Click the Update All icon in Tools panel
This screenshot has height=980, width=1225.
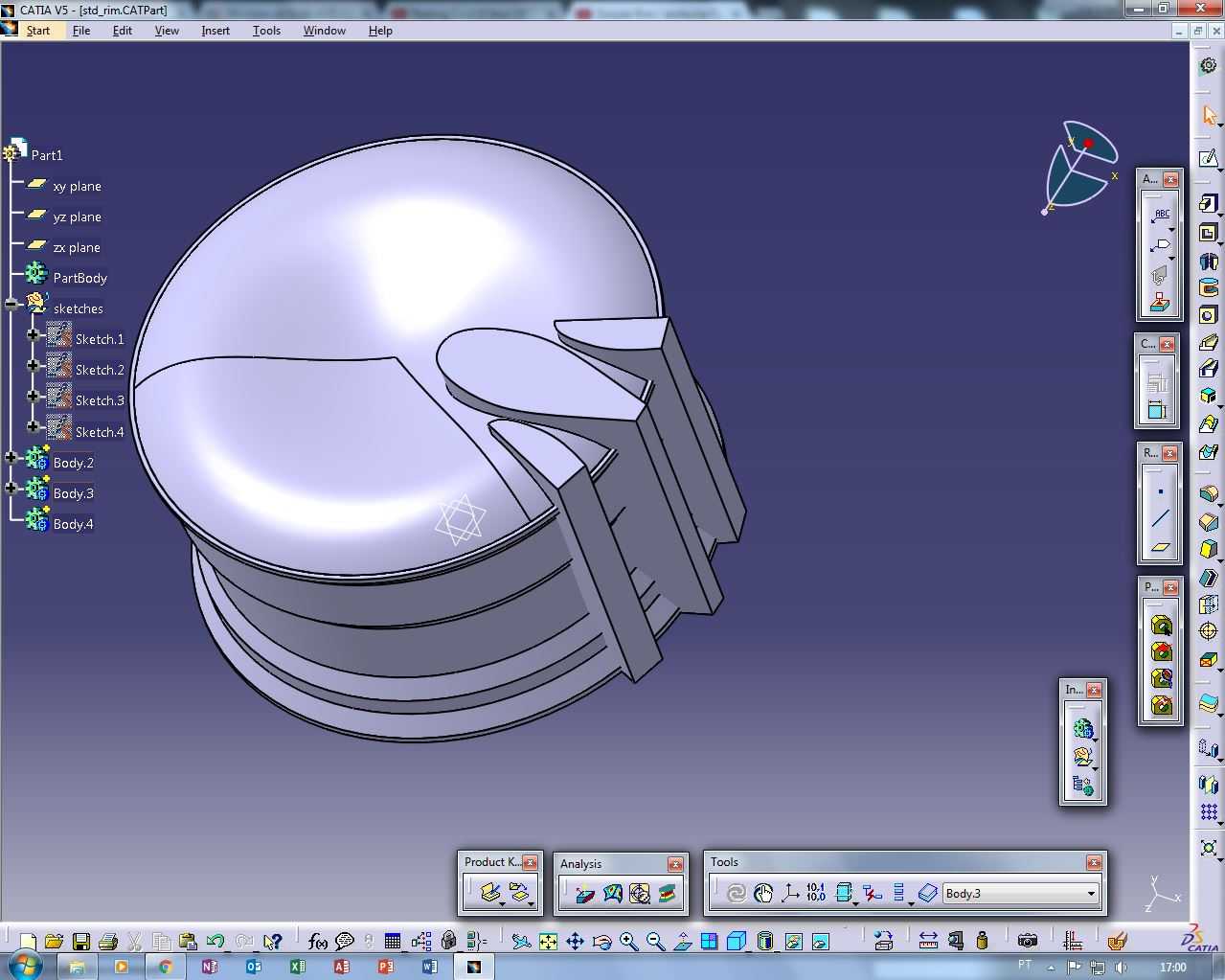[736, 893]
